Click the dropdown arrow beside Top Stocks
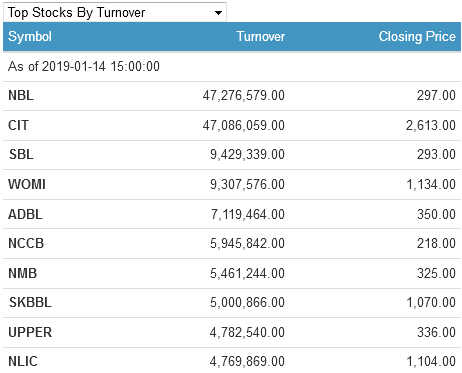 218,13
